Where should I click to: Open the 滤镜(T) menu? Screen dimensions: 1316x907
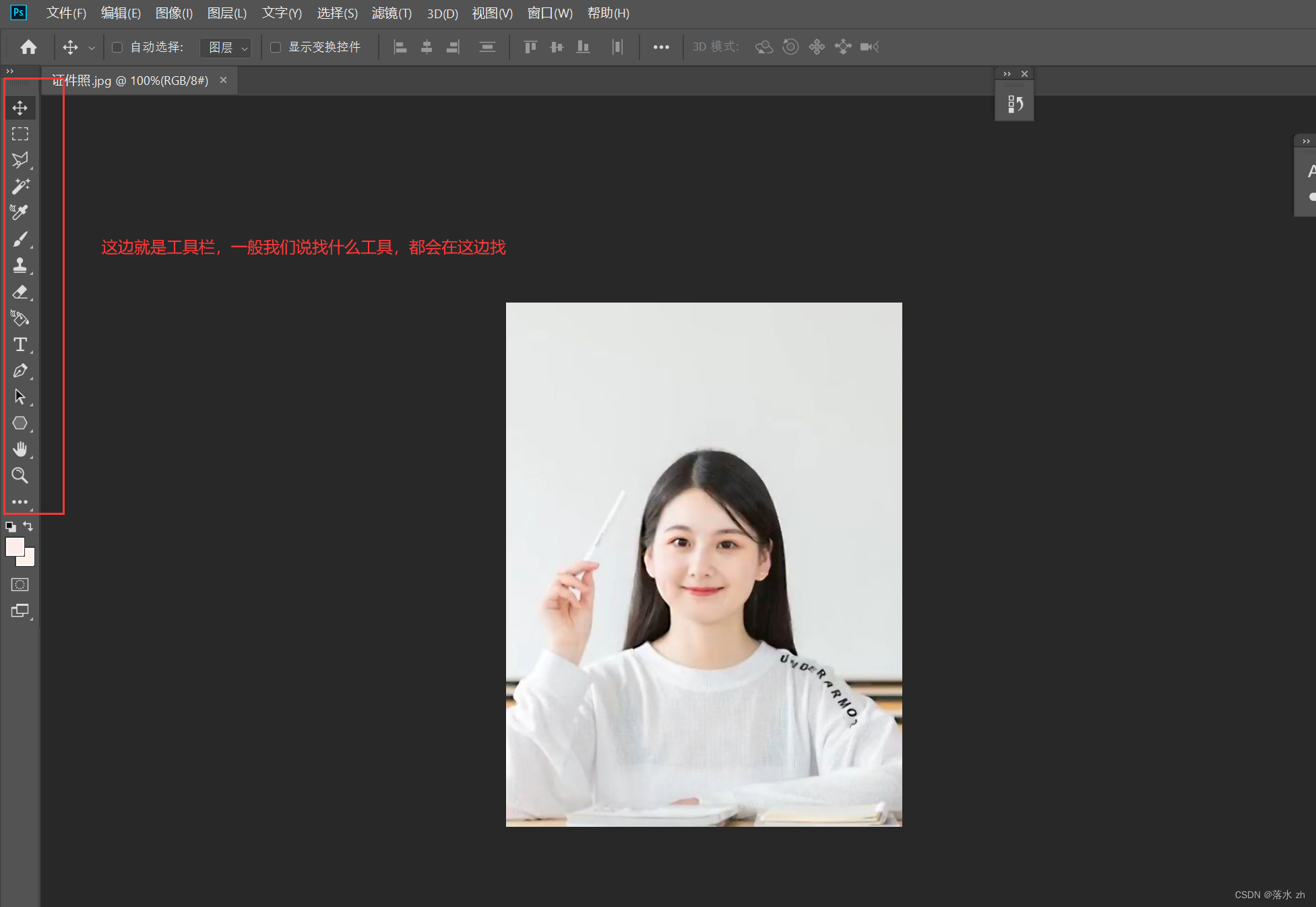point(391,13)
